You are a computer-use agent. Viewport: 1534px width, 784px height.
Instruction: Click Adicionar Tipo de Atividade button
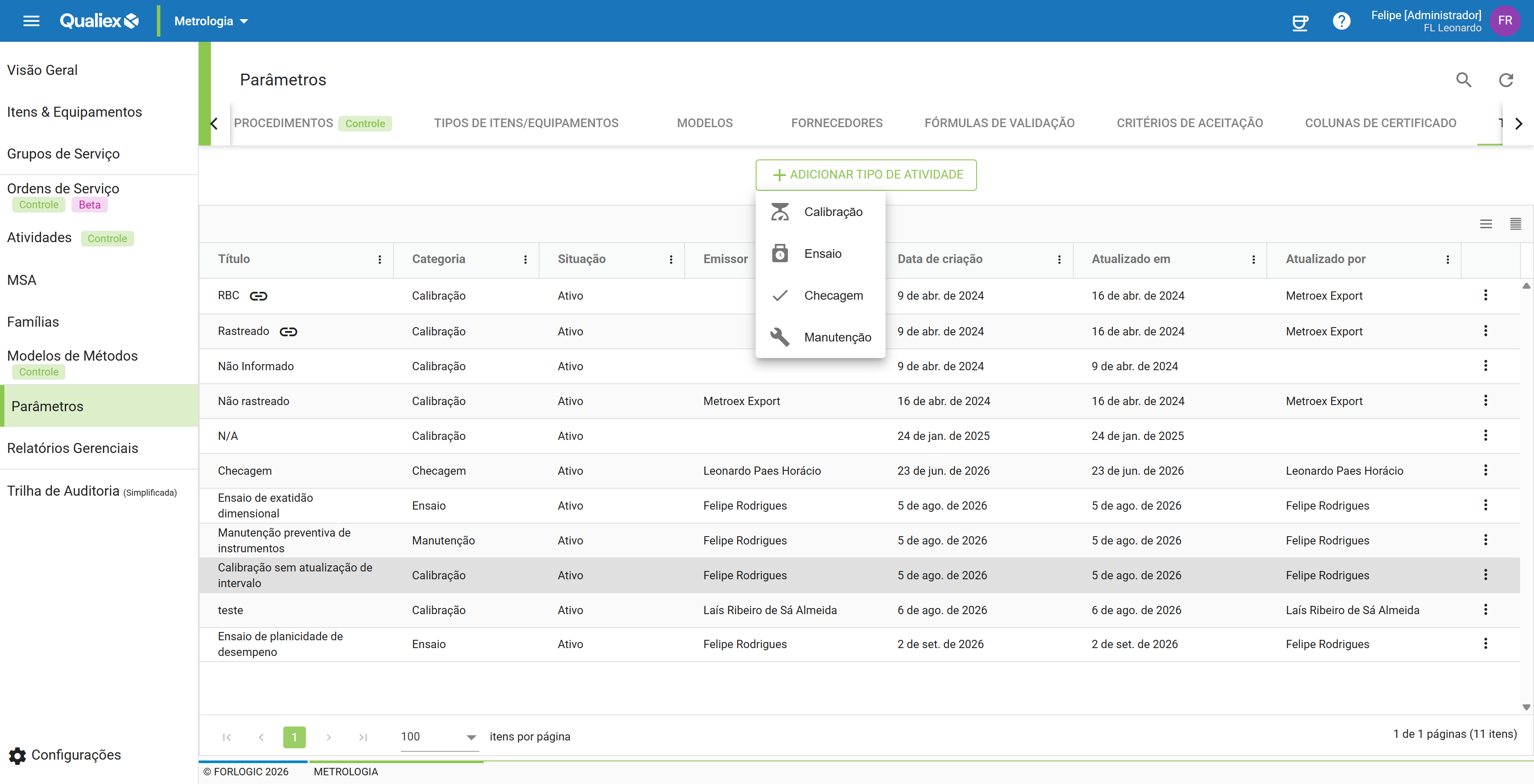866,175
